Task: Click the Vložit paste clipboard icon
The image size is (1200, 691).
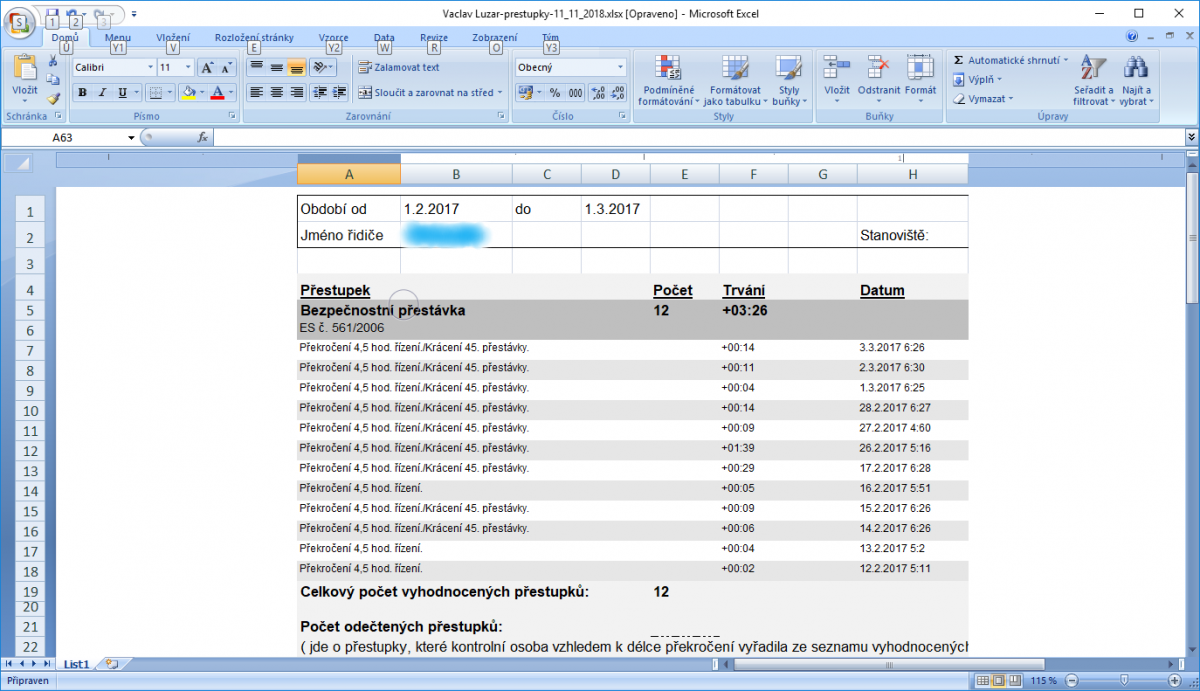Action: pyautogui.click(x=25, y=68)
